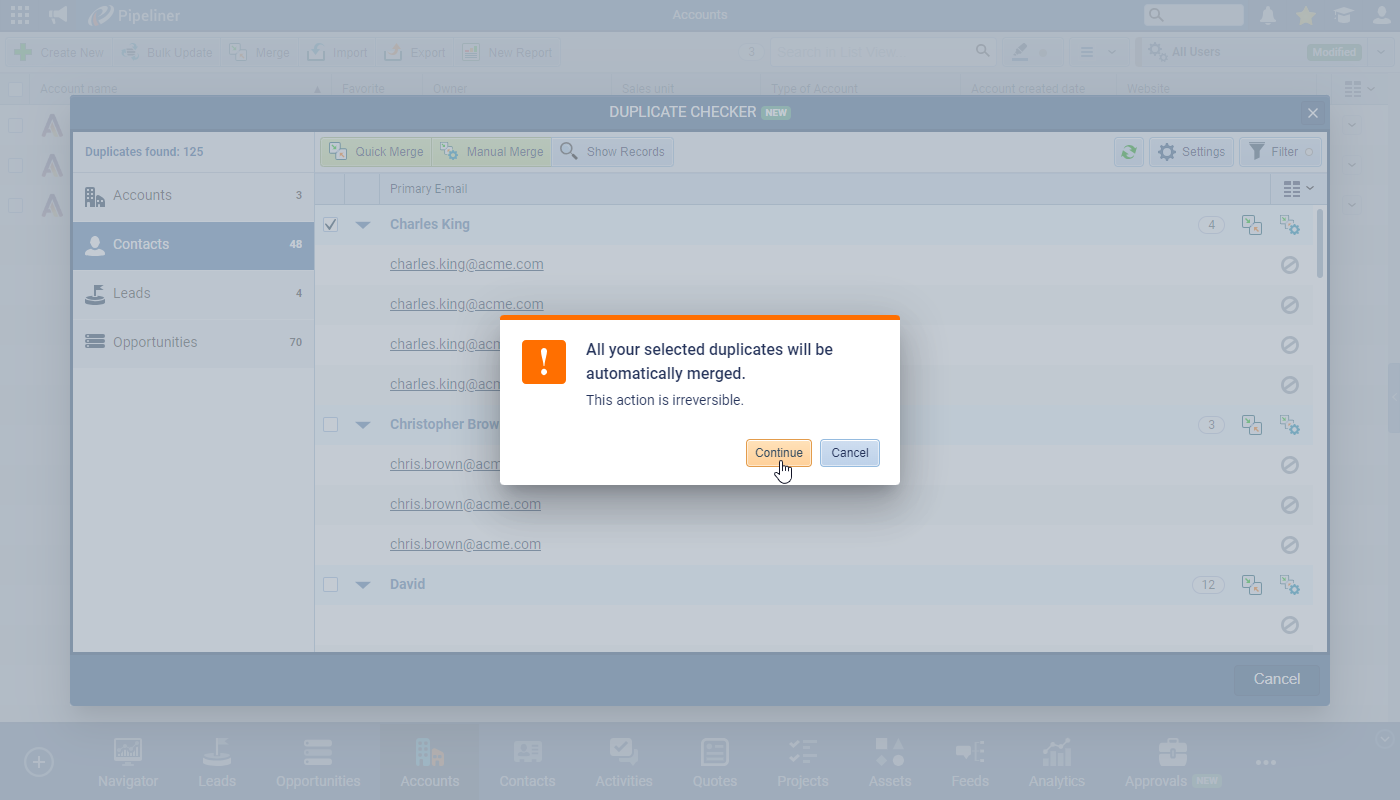Collapse the Charles King duplicate group

363,225
